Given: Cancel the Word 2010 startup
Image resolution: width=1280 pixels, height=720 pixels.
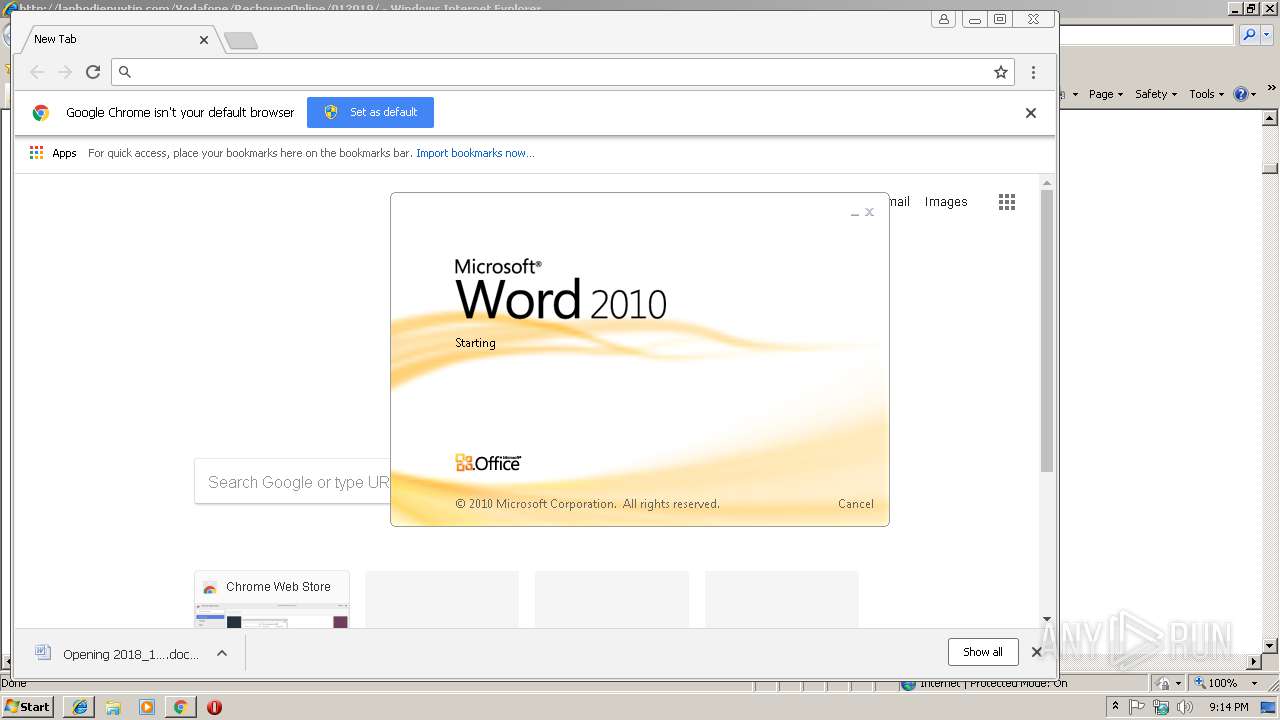Looking at the screenshot, I should tap(856, 504).
